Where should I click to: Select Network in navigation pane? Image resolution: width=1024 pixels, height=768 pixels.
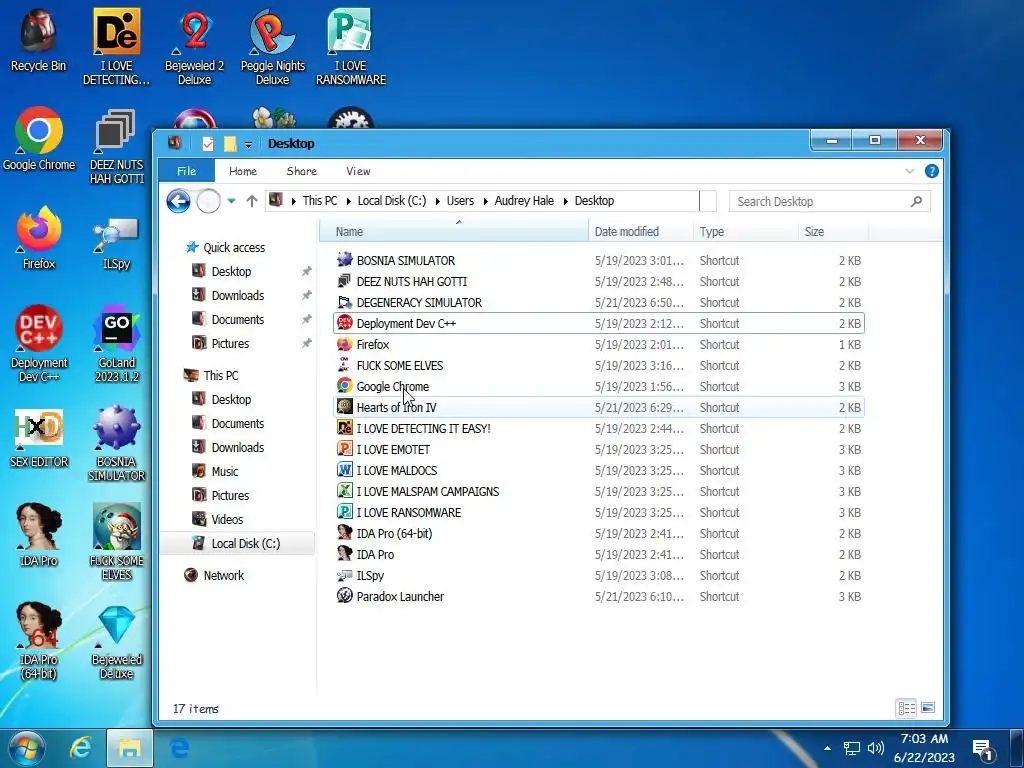click(223, 575)
